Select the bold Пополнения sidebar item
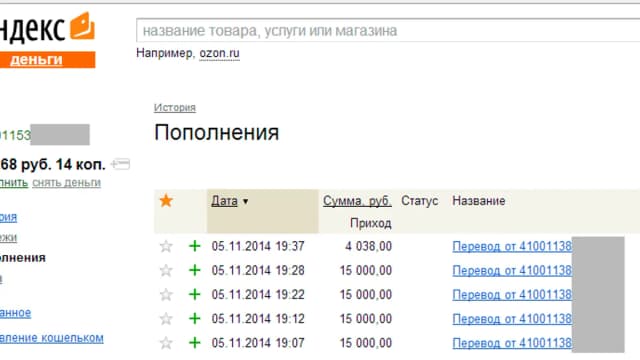Screen dimensions: 640x360 23,258
